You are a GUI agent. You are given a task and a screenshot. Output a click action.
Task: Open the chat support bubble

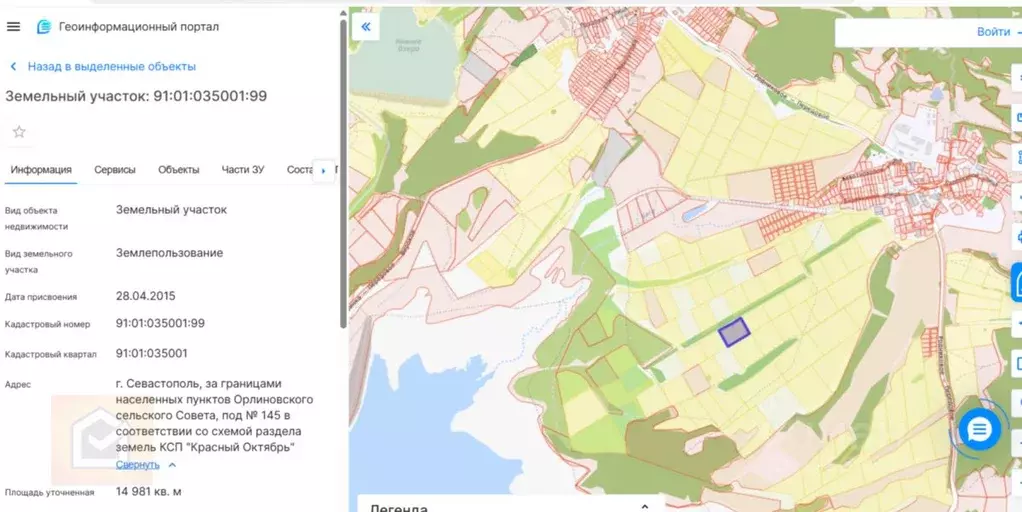[979, 430]
